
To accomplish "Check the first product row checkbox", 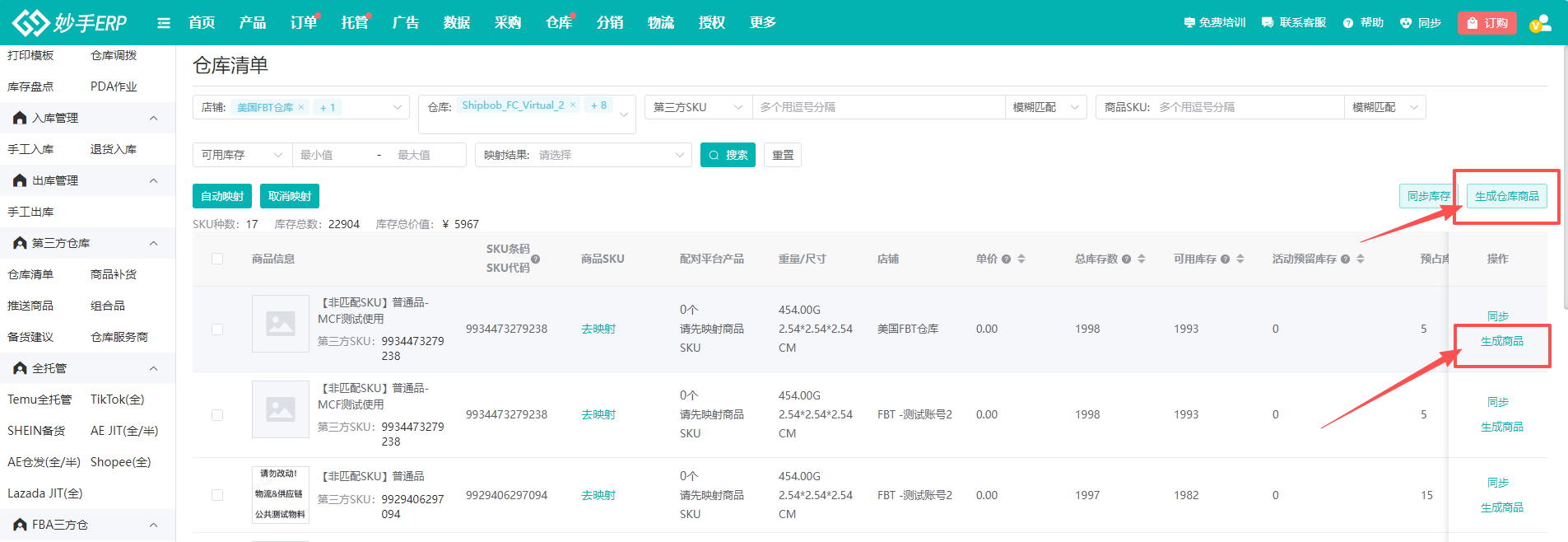I will coord(217,329).
